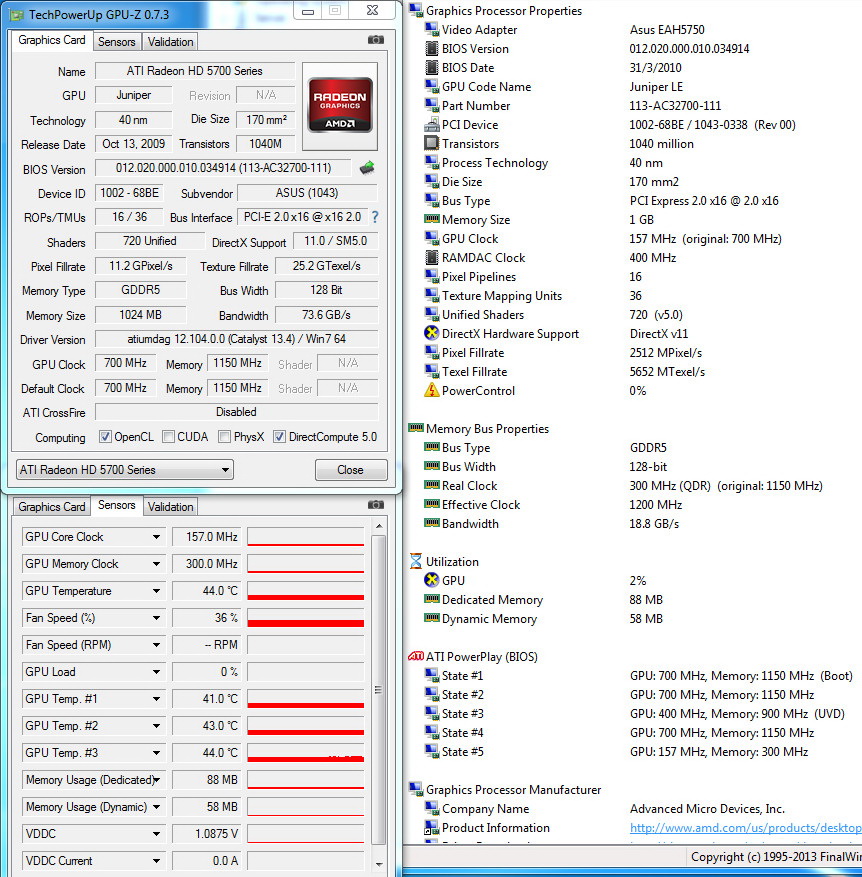
Task: Click the Radeon Graphics AMD logo
Action: point(340,105)
